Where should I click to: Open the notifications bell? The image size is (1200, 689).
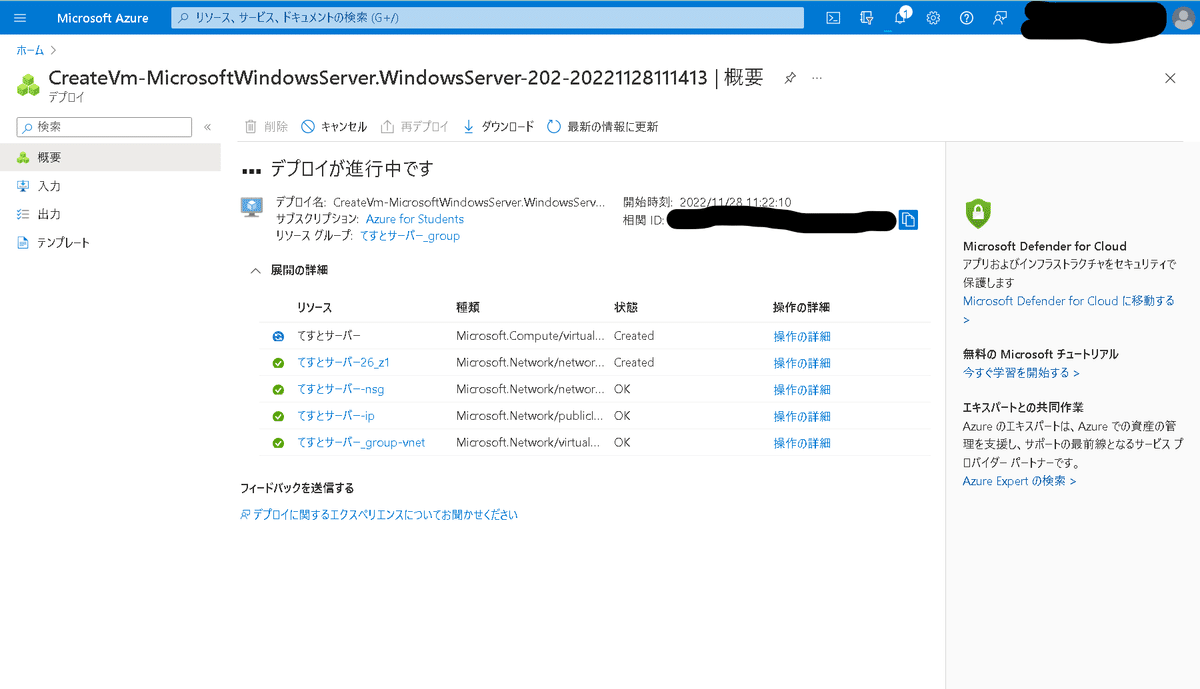900,18
